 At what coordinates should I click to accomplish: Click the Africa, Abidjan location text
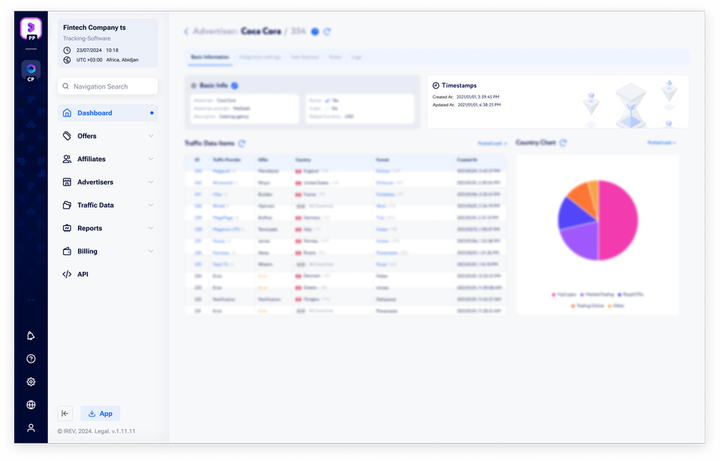click(122, 60)
